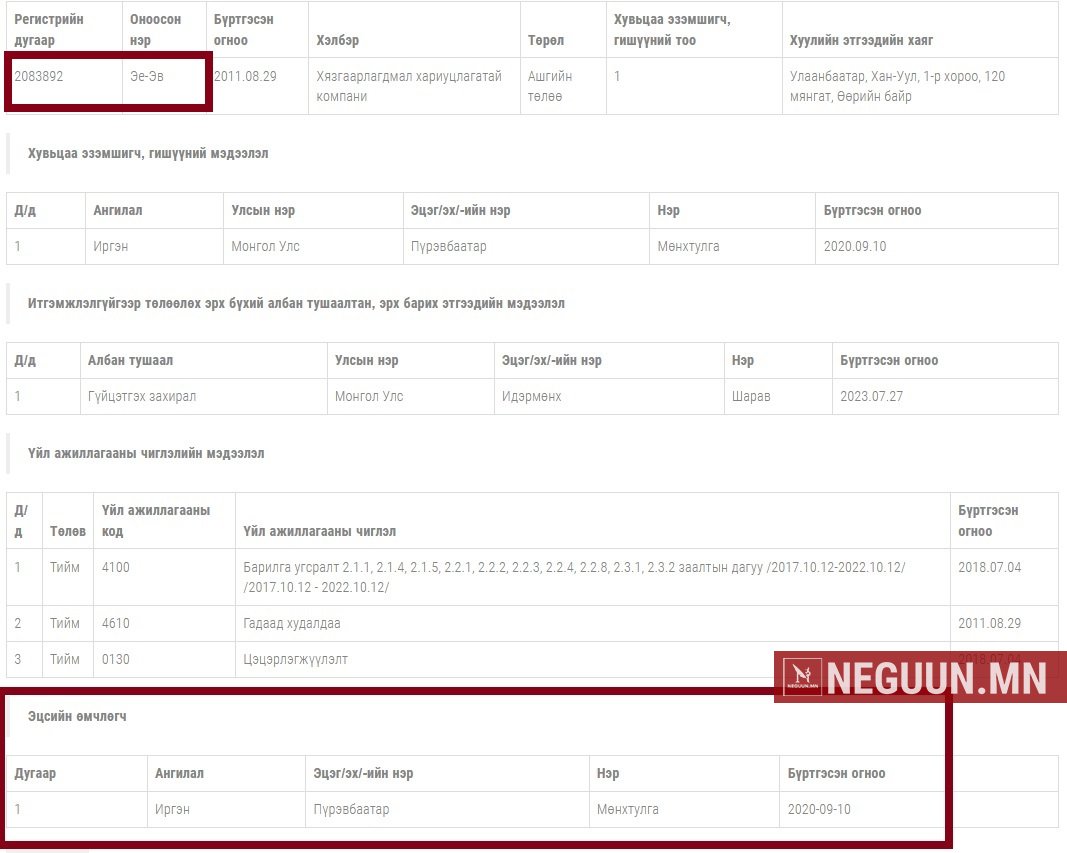Click the Хувьцаа эзэмшигч, гишүүний мэдээлэл heading

pos(148,154)
